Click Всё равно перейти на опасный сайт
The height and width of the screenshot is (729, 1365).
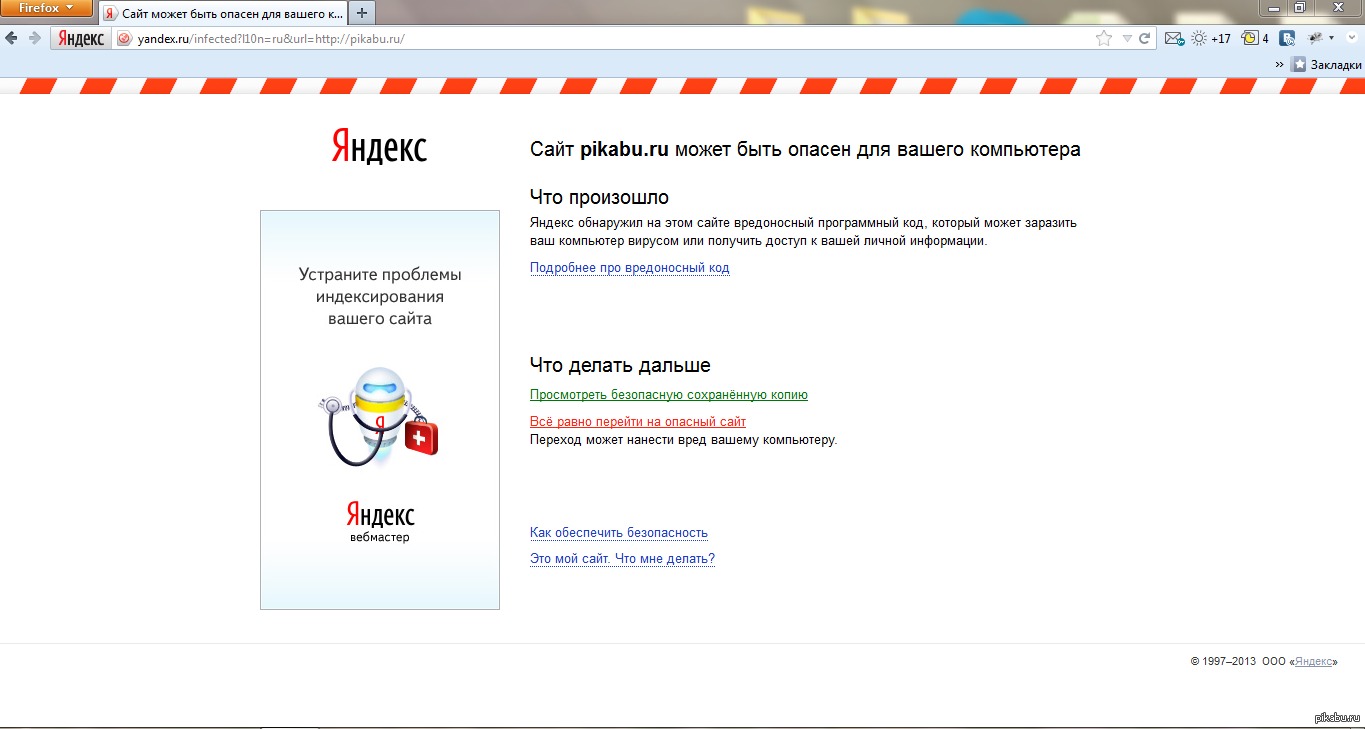[x=637, y=422]
